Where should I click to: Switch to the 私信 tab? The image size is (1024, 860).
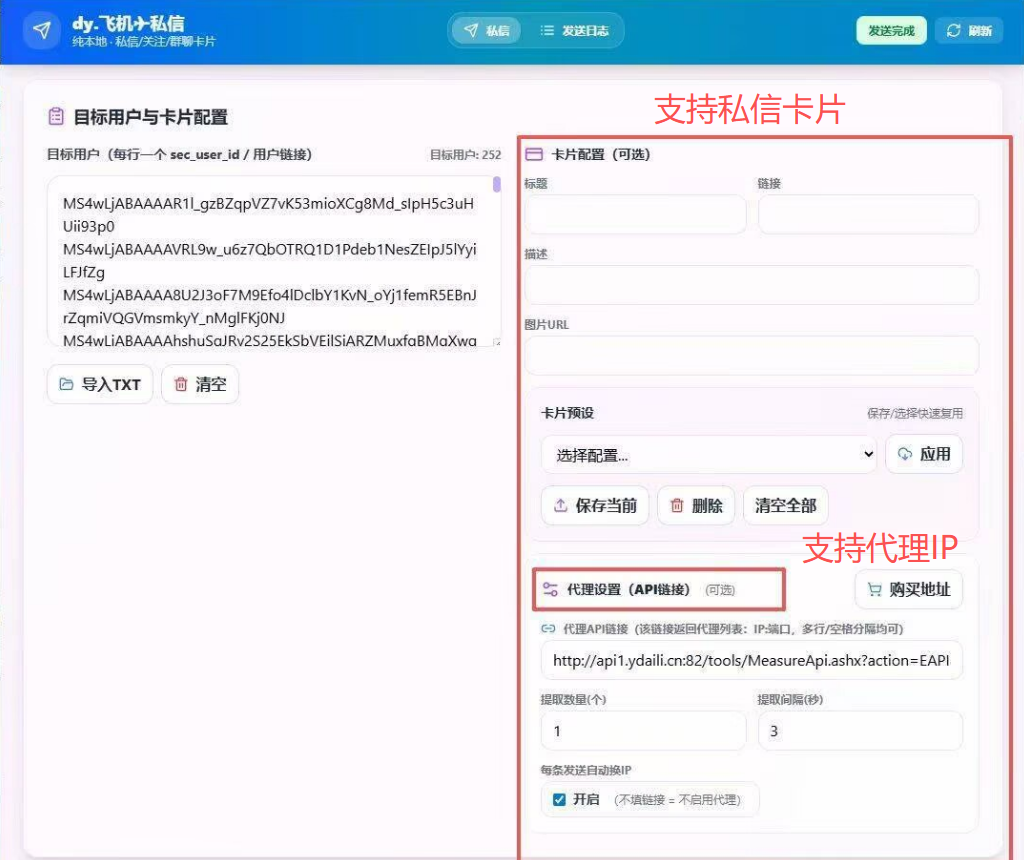tap(486, 31)
